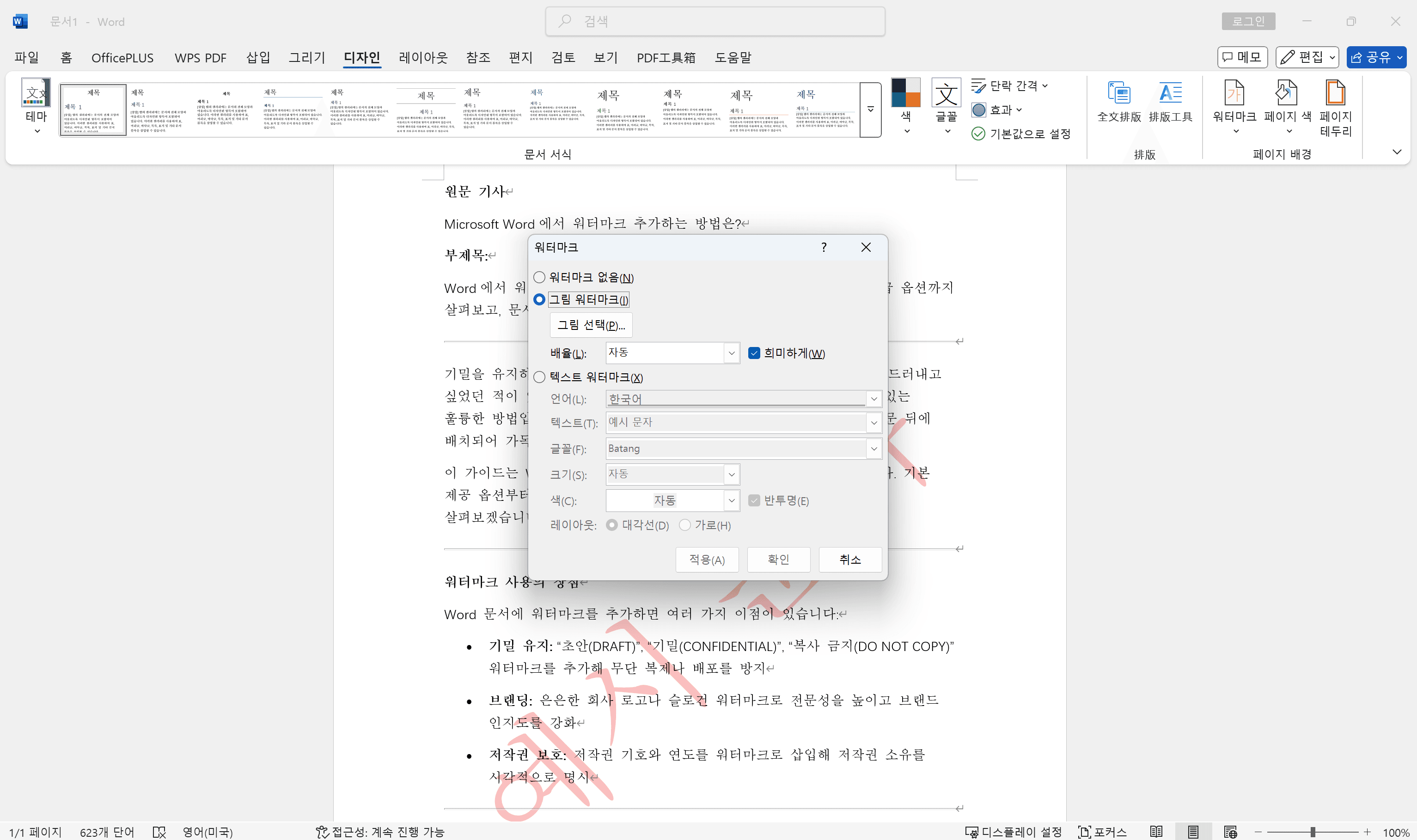Open Page Color (페이지 색) menu

click(x=1287, y=107)
